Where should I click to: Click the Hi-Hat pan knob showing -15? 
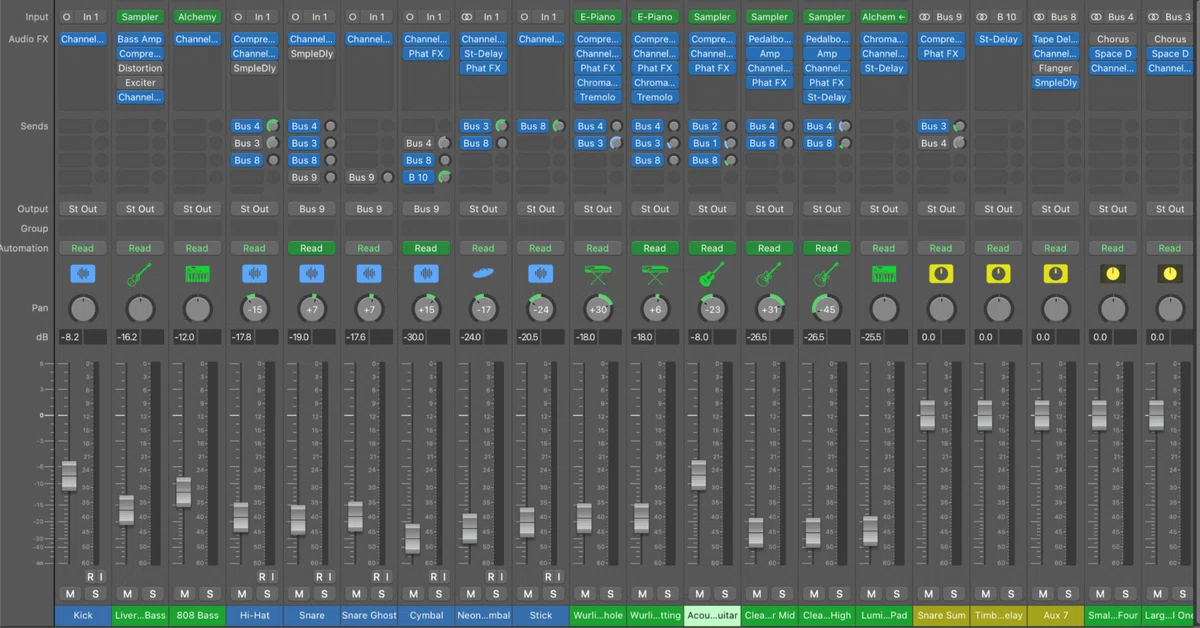[254, 309]
